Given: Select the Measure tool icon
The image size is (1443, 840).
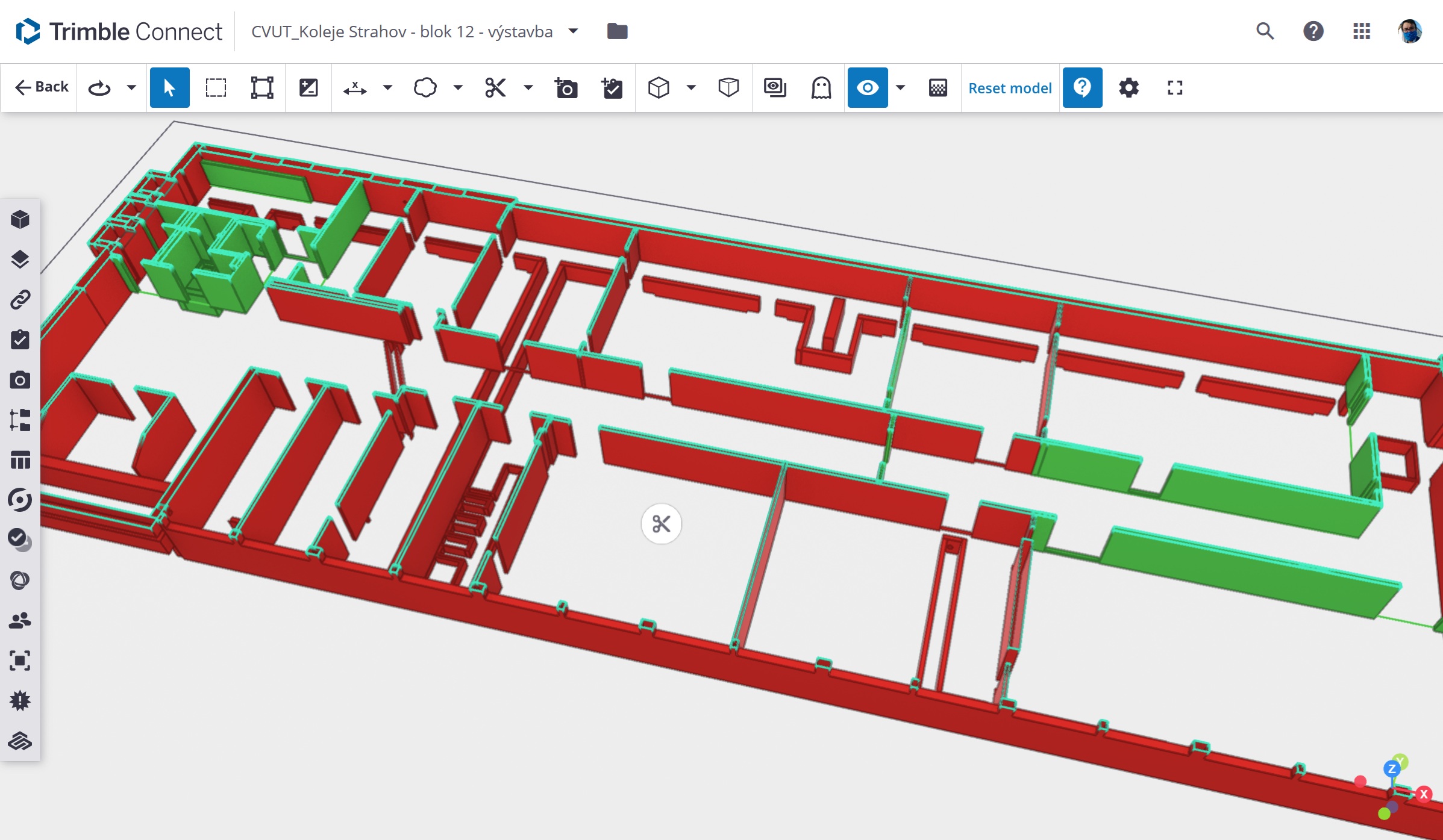Looking at the screenshot, I should tap(355, 89).
